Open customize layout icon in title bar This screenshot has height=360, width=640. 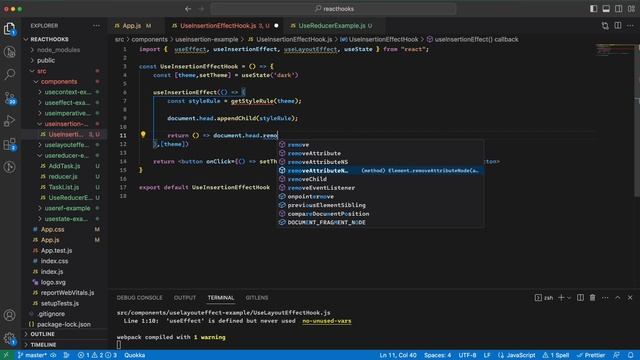pyautogui.click(x=631, y=9)
